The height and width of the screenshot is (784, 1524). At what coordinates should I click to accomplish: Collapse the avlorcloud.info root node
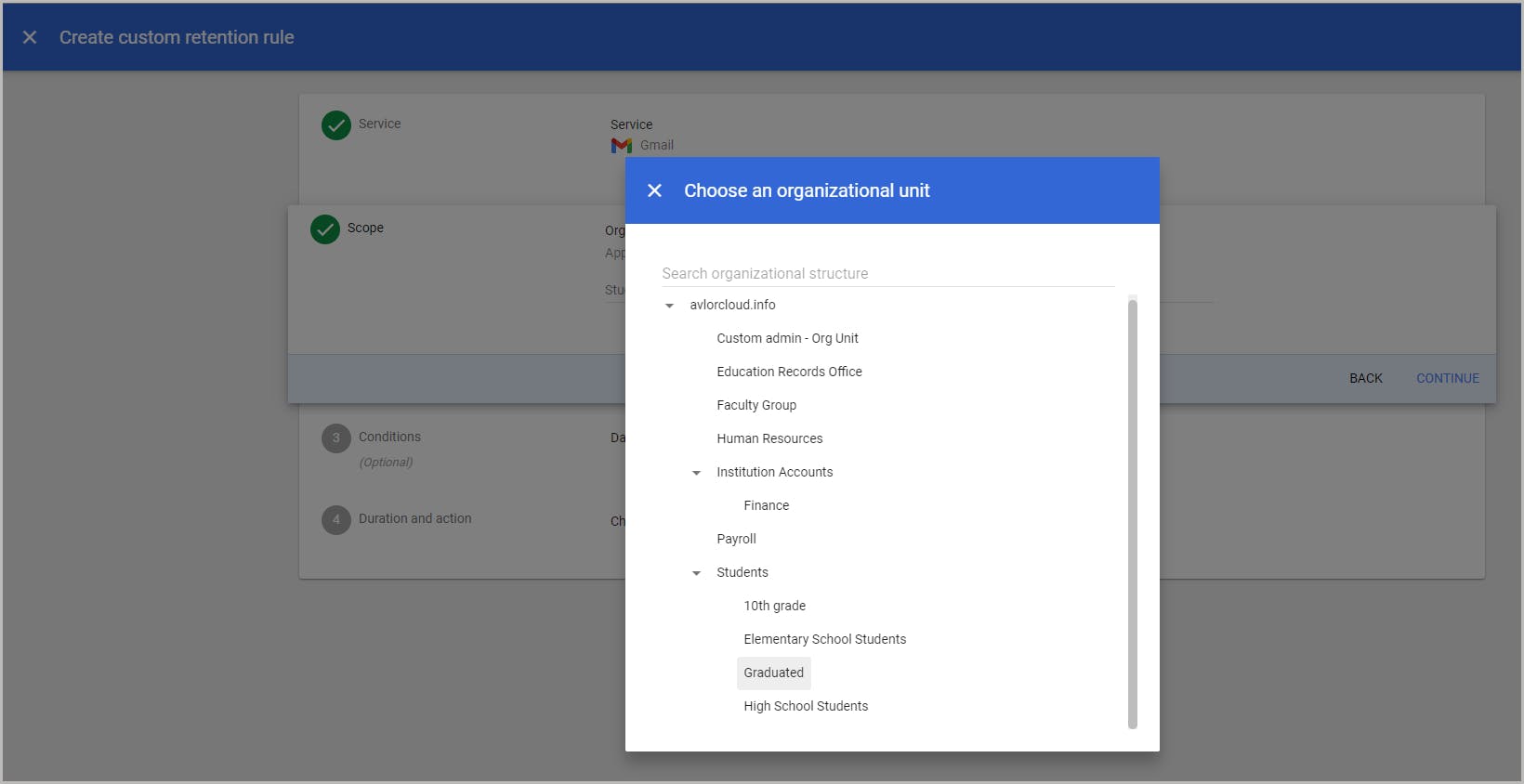click(669, 306)
